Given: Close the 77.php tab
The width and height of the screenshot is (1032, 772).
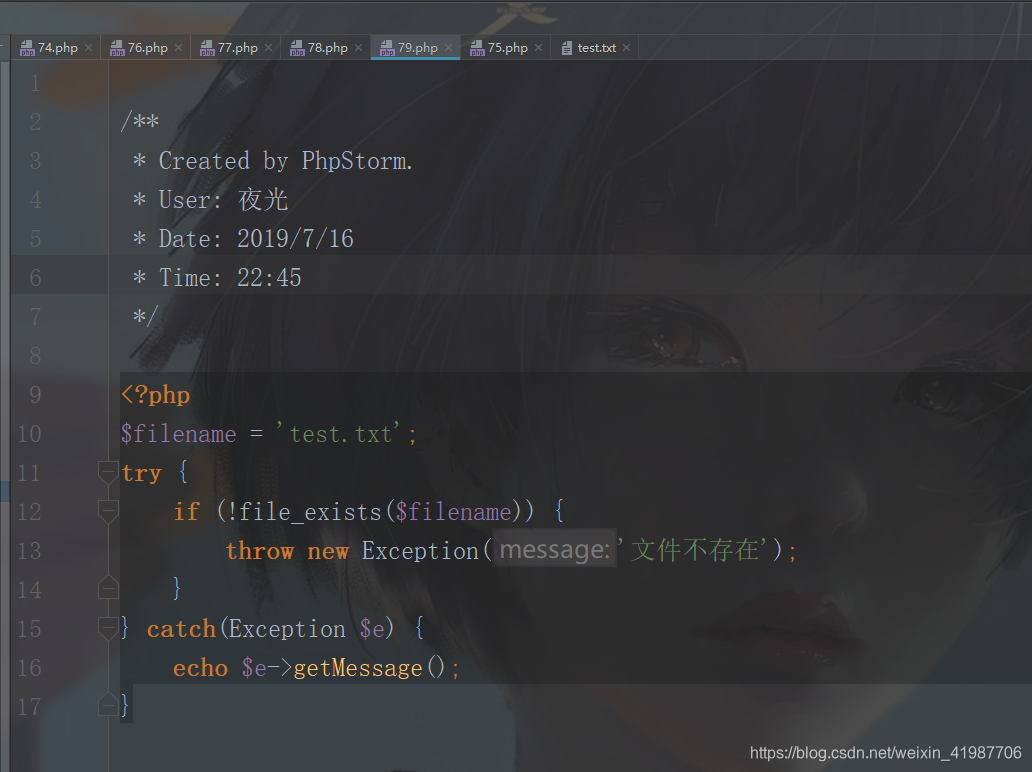Looking at the screenshot, I should [x=269, y=47].
